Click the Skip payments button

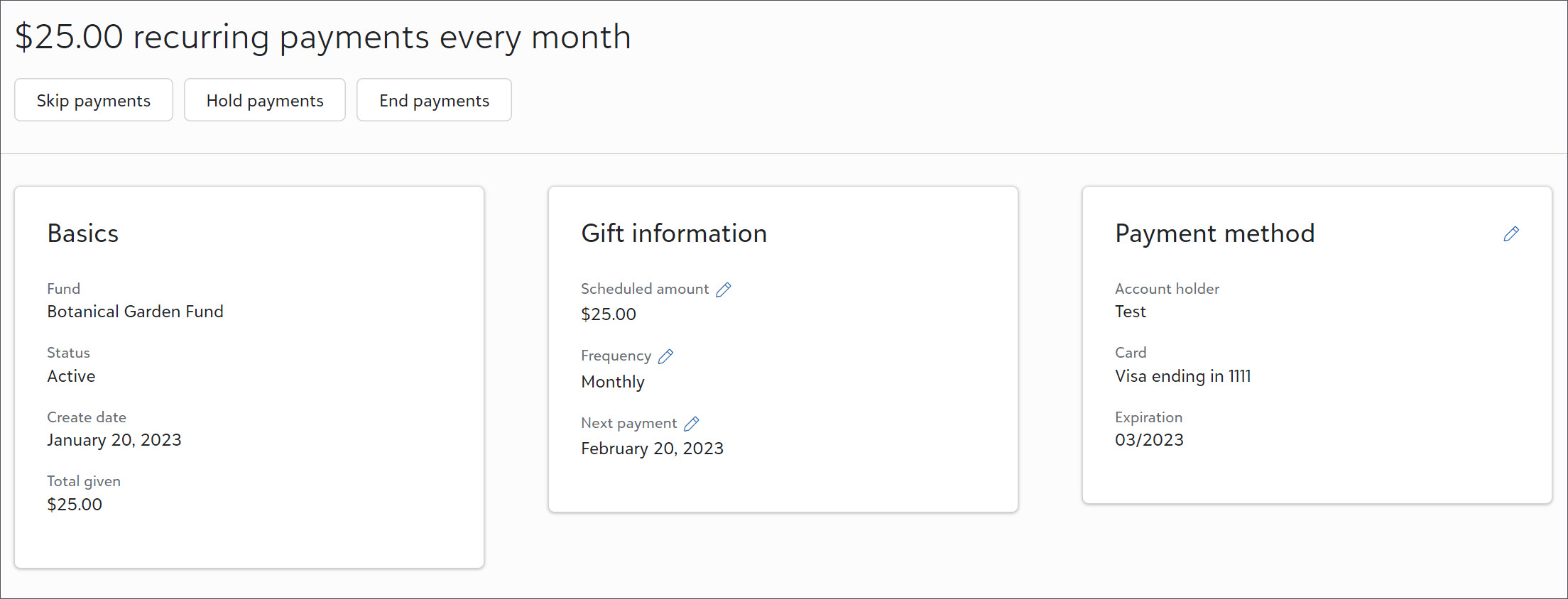point(94,100)
